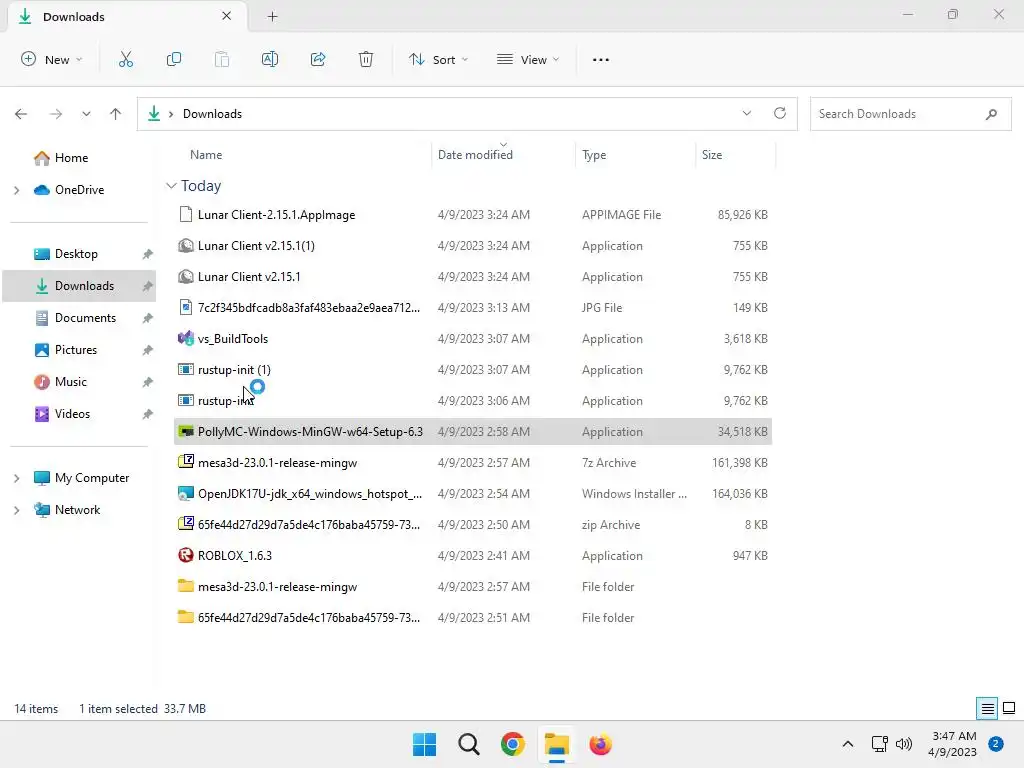The width and height of the screenshot is (1024, 768).
Task: Launch Google Chrome from taskbar
Action: [513, 744]
